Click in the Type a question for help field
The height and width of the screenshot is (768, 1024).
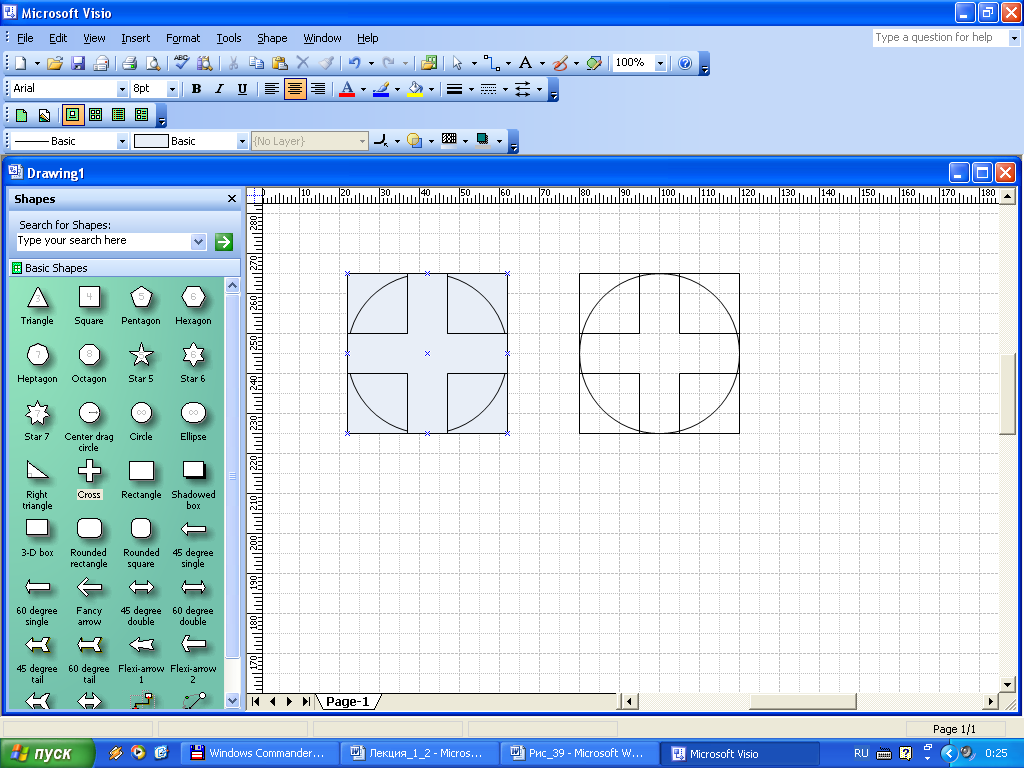coord(940,38)
